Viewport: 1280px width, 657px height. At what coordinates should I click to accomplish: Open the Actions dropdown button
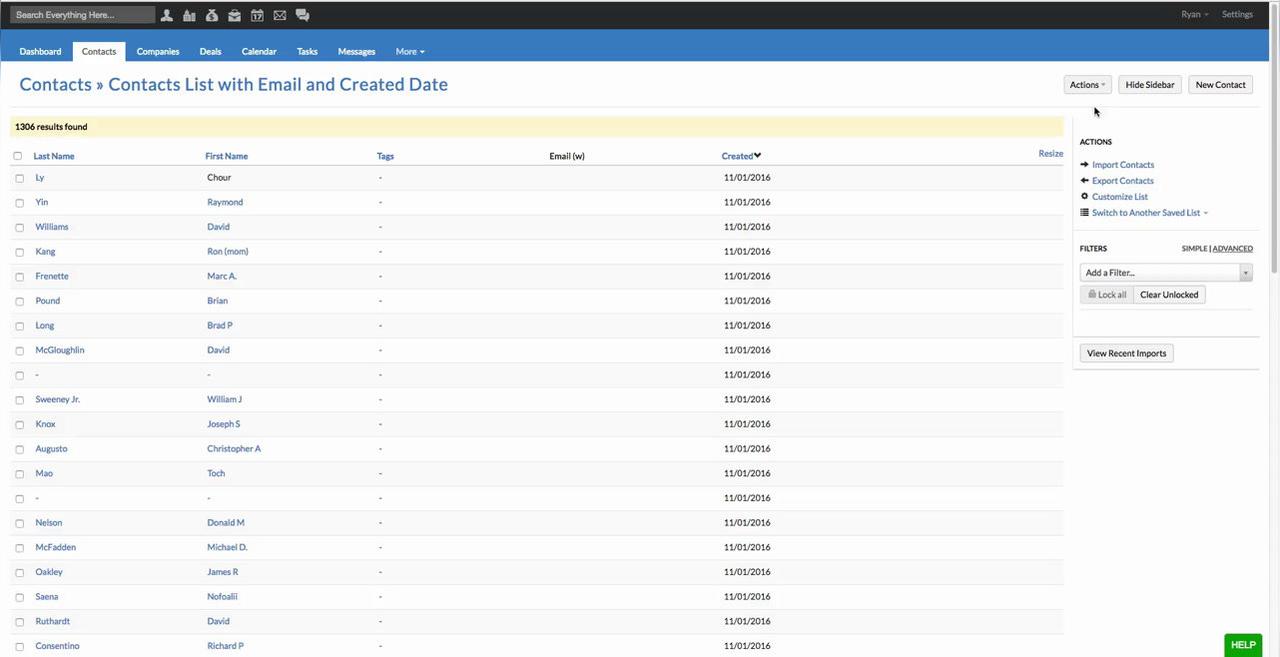tap(1087, 85)
